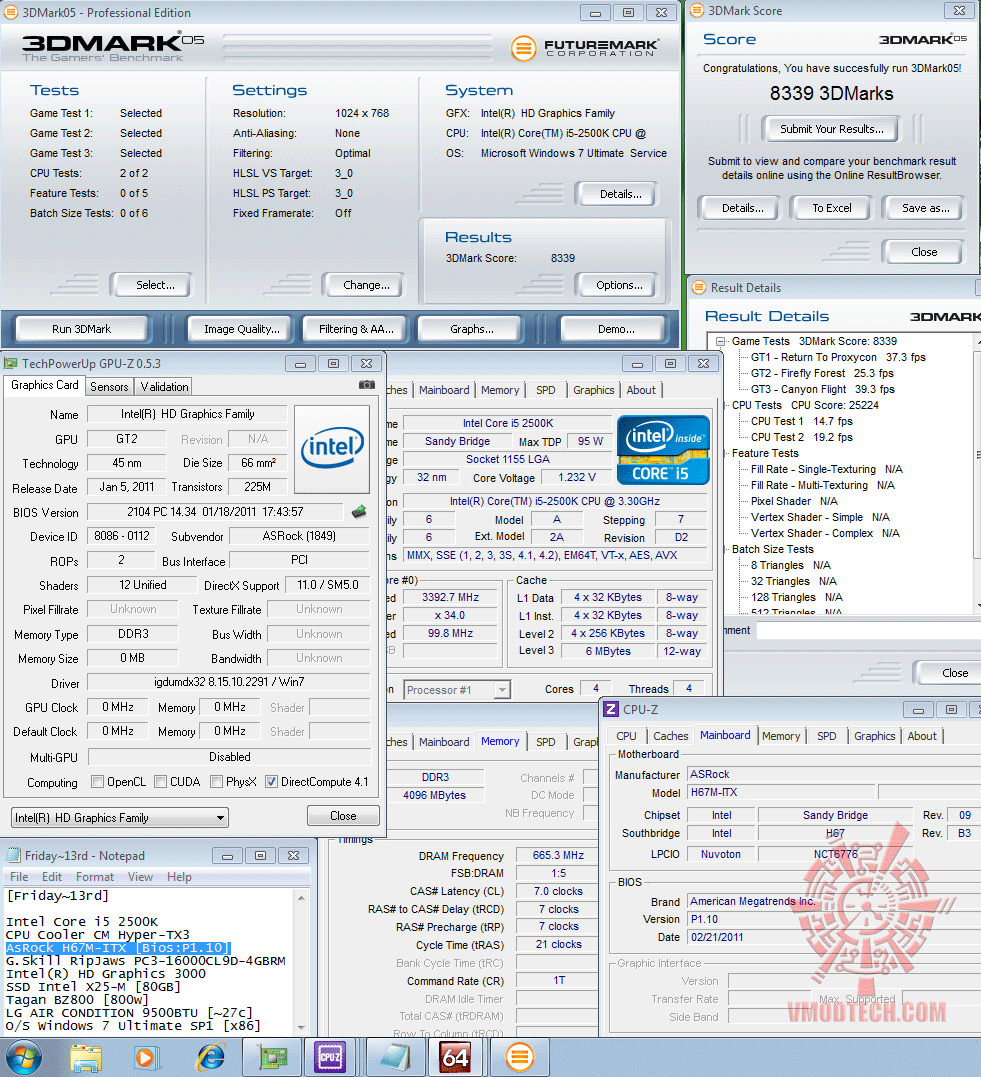981x1077 pixels.
Task: Click Details button in 3DMark Score window
Action: 742,208
